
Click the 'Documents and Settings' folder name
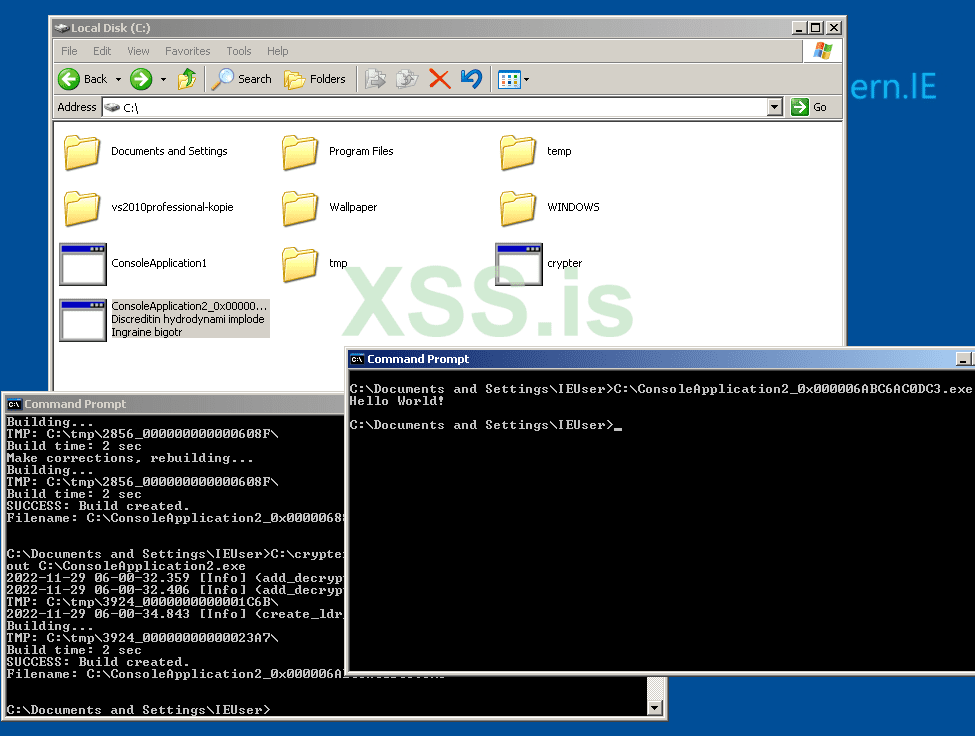click(169, 151)
